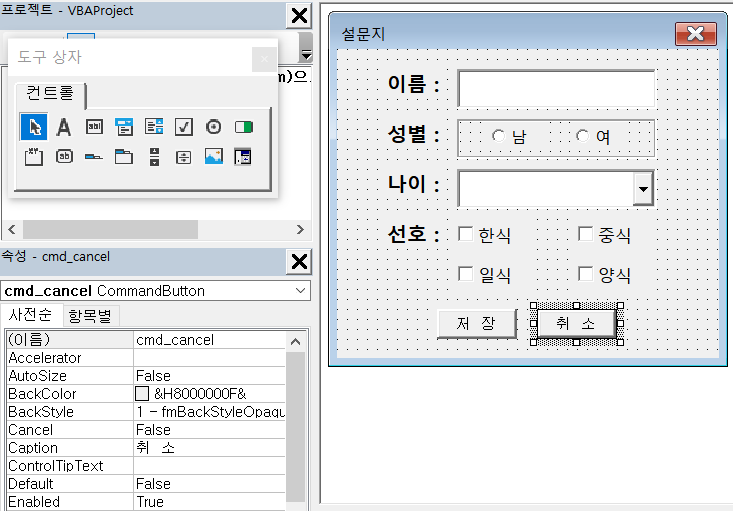
Task: Select the ScrollBar control tool
Action: pyautogui.click(x=154, y=157)
